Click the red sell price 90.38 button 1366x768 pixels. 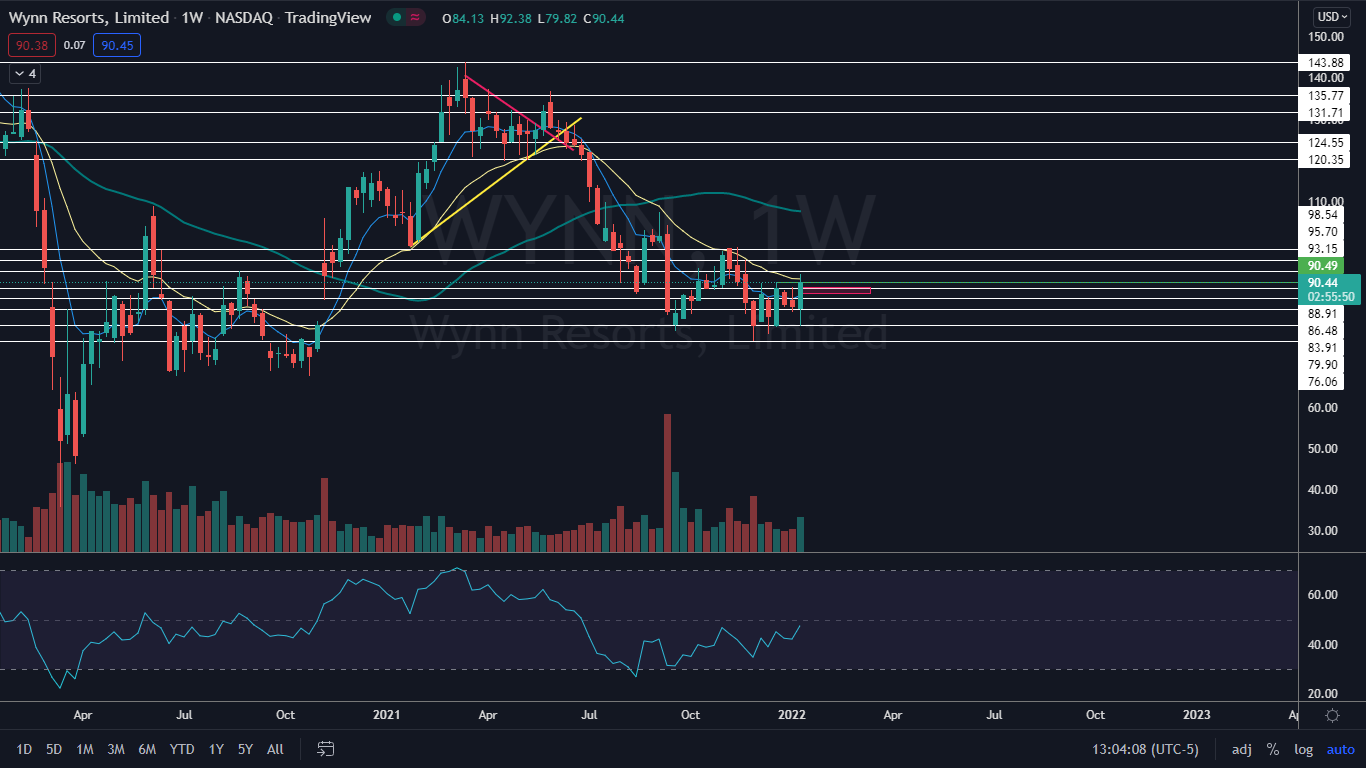(30, 45)
